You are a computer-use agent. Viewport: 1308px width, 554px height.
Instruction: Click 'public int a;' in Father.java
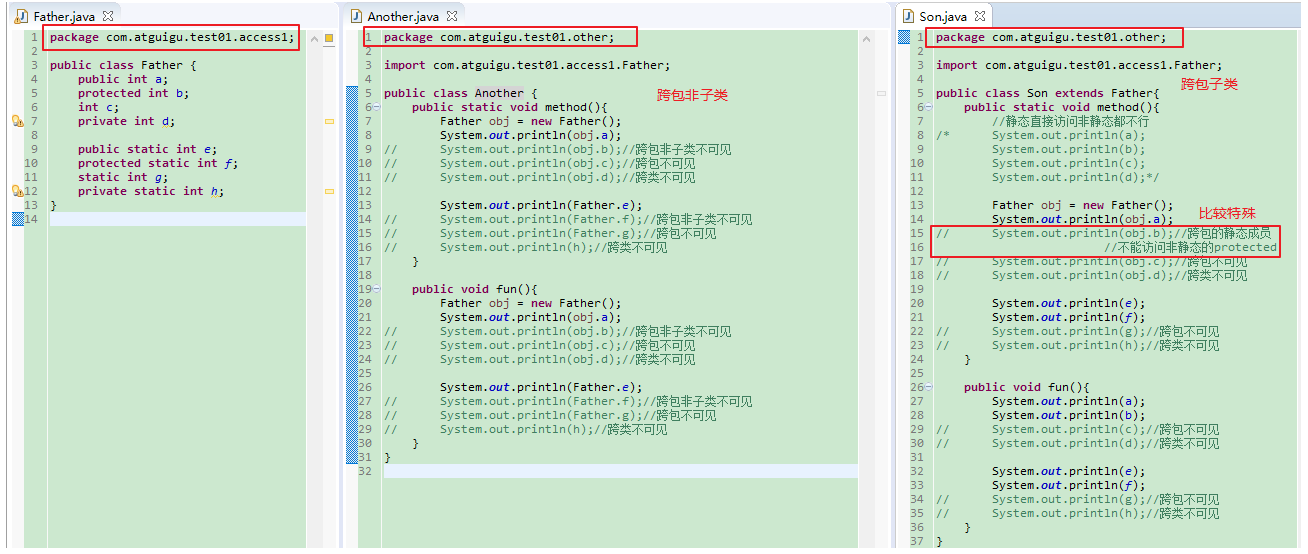click(123, 79)
